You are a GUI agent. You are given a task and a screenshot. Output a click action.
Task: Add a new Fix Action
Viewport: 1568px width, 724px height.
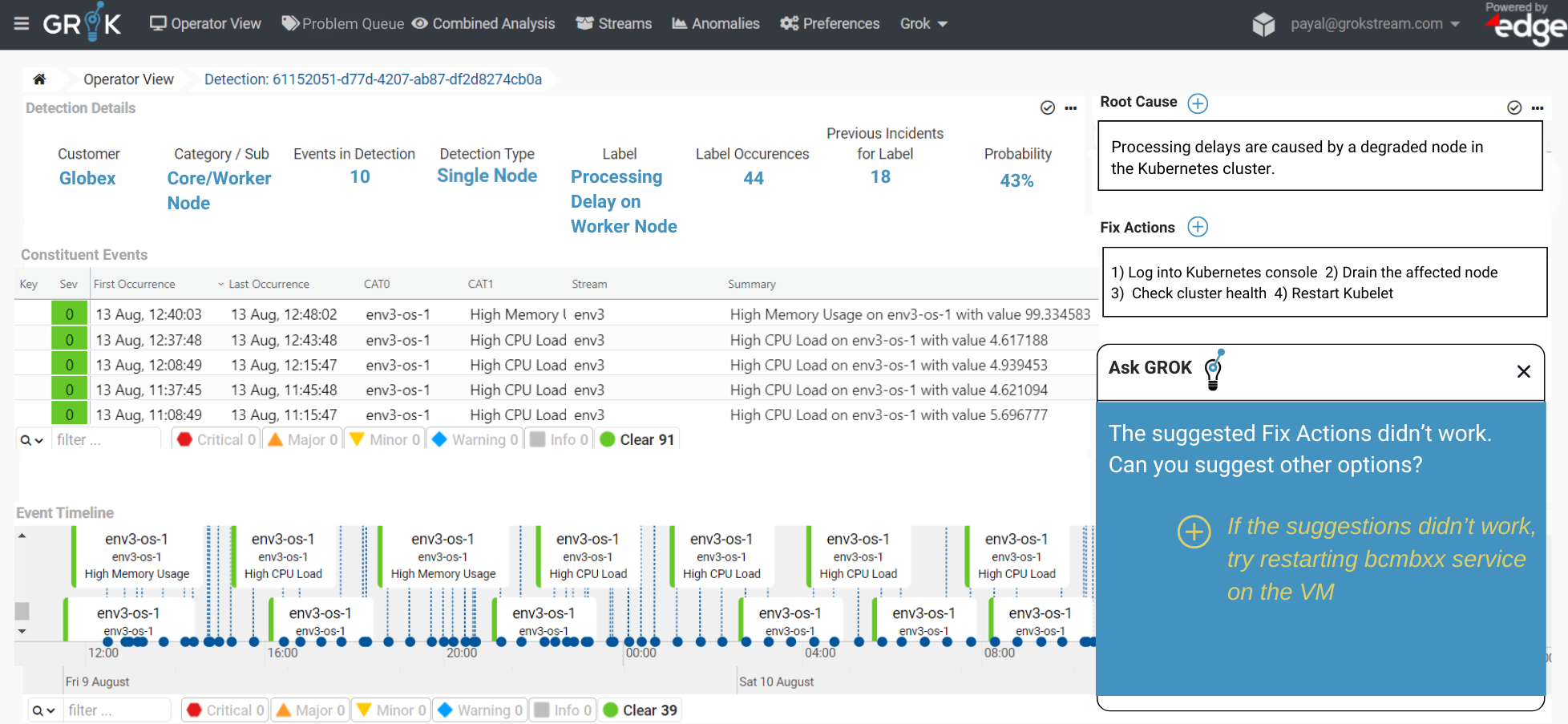pos(1198,227)
